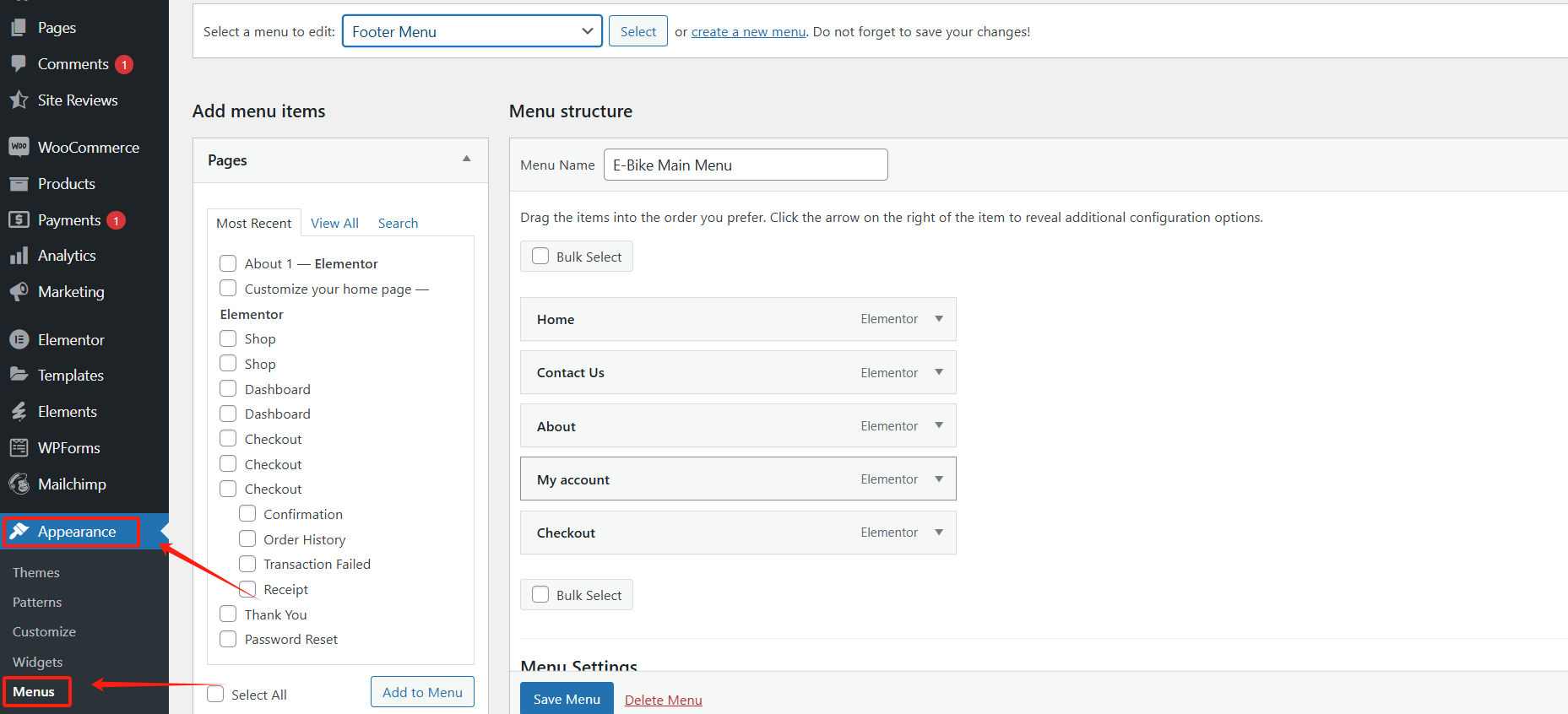This screenshot has height=714, width=1568.
Task: Click the Appearance paintbrush icon
Action: coord(19,531)
